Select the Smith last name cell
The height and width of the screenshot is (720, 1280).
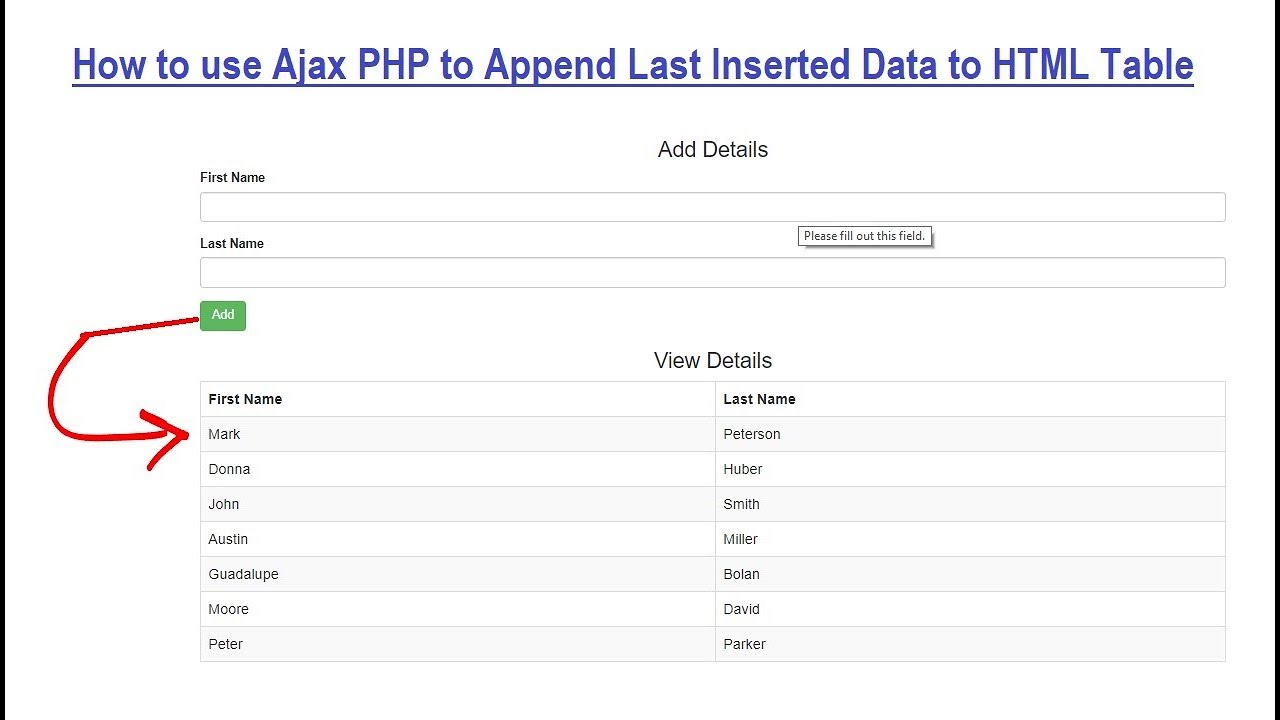click(742, 504)
